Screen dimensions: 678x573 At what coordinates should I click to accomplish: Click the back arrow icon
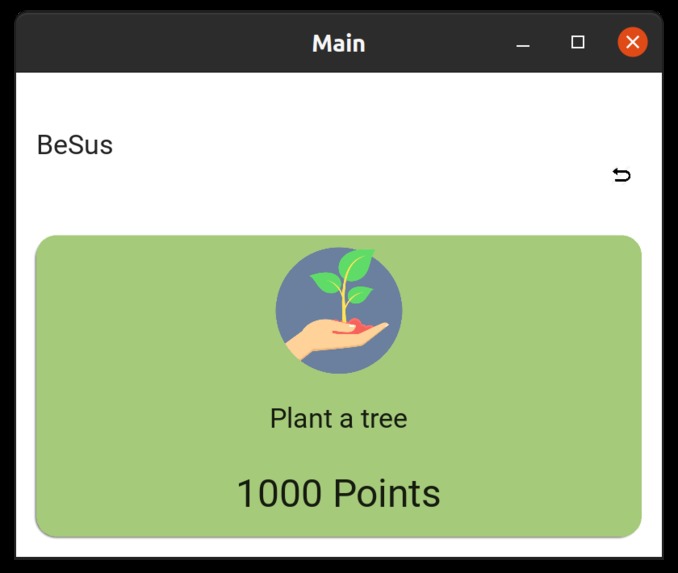click(622, 175)
